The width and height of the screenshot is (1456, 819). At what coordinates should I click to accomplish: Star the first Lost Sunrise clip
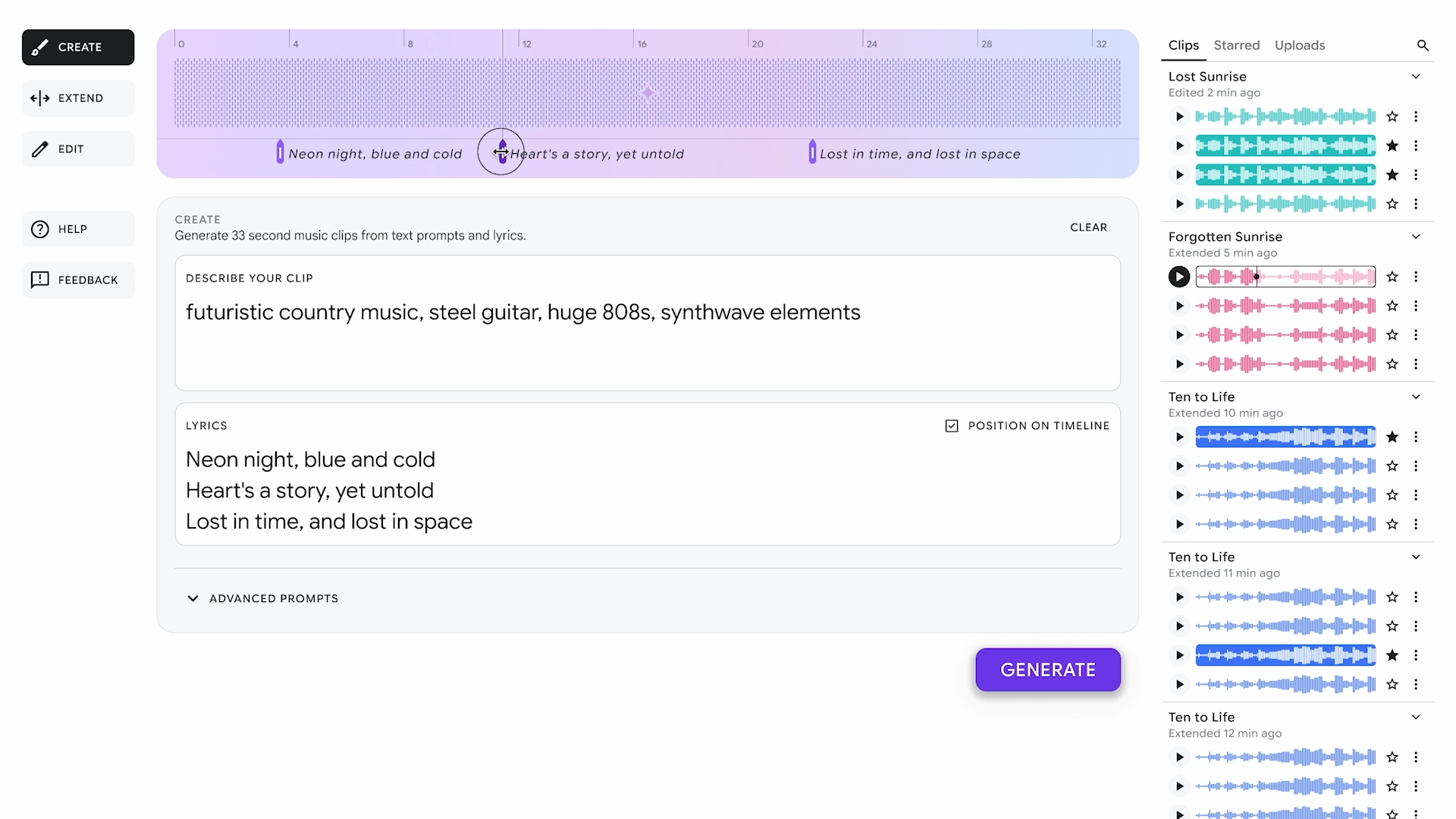pyautogui.click(x=1392, y=117)
